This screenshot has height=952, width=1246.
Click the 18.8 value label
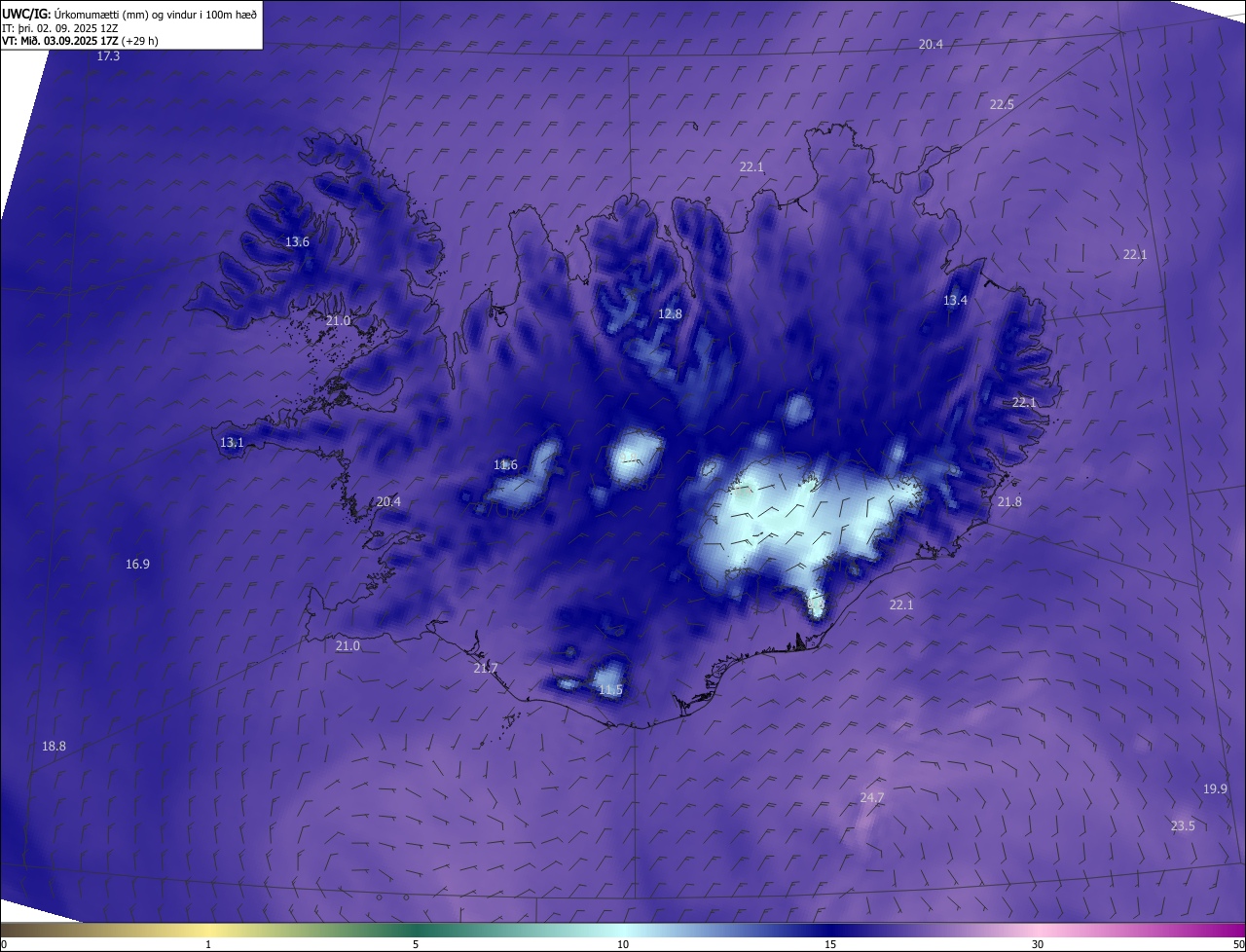click(54, 746)
